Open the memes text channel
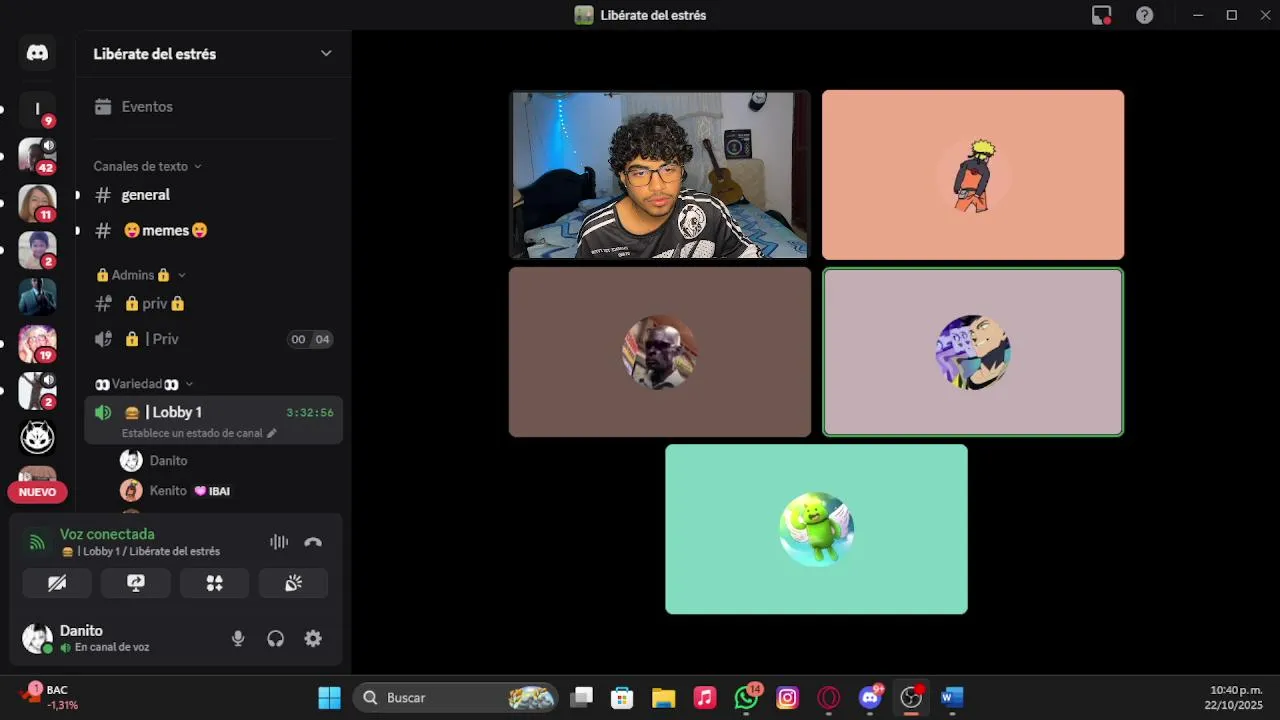This screenshot has width=1280, height=720. [x=213, y=231]
